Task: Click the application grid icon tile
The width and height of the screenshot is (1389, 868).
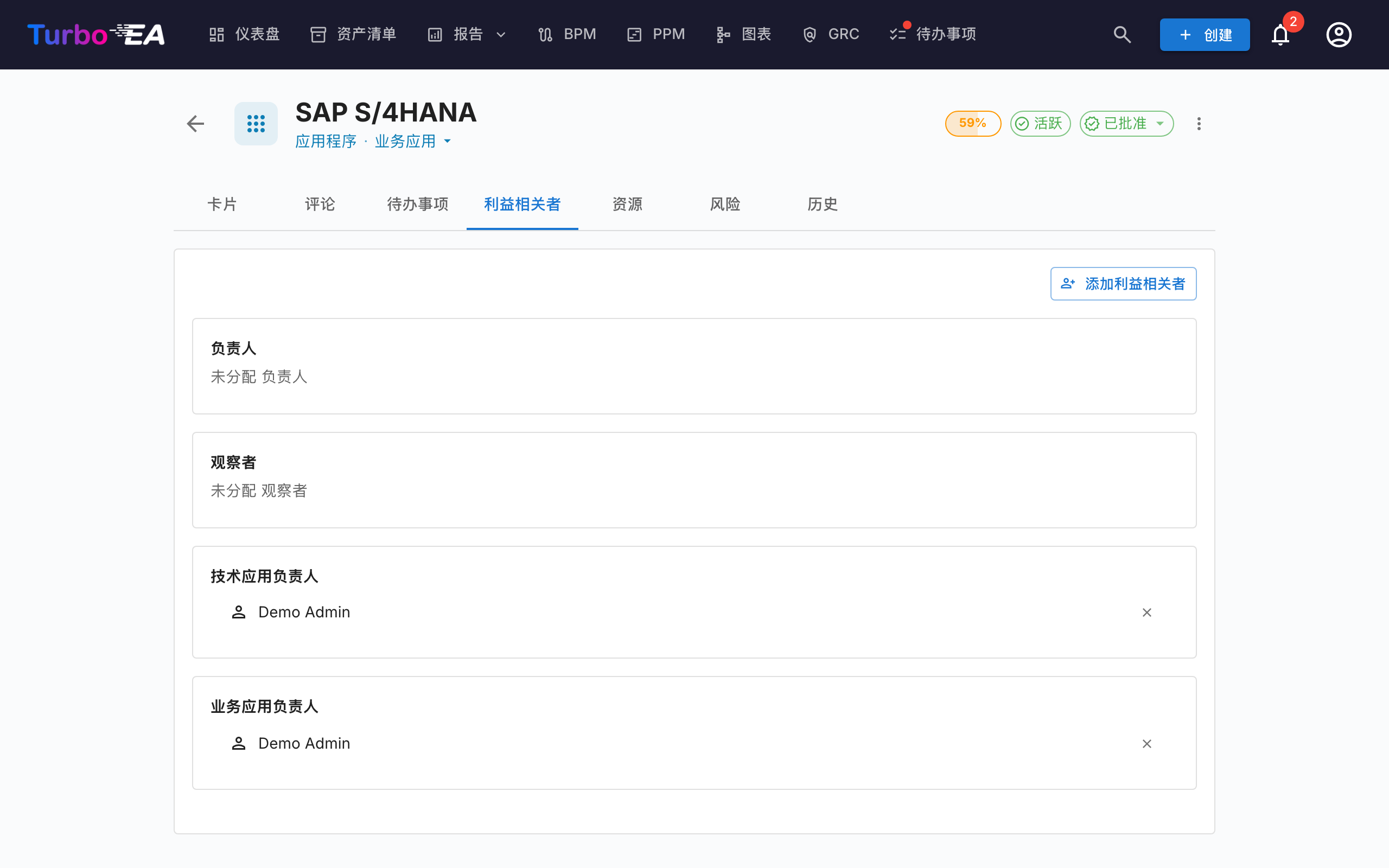Action: pyautogui.click(x=256, y=124)
